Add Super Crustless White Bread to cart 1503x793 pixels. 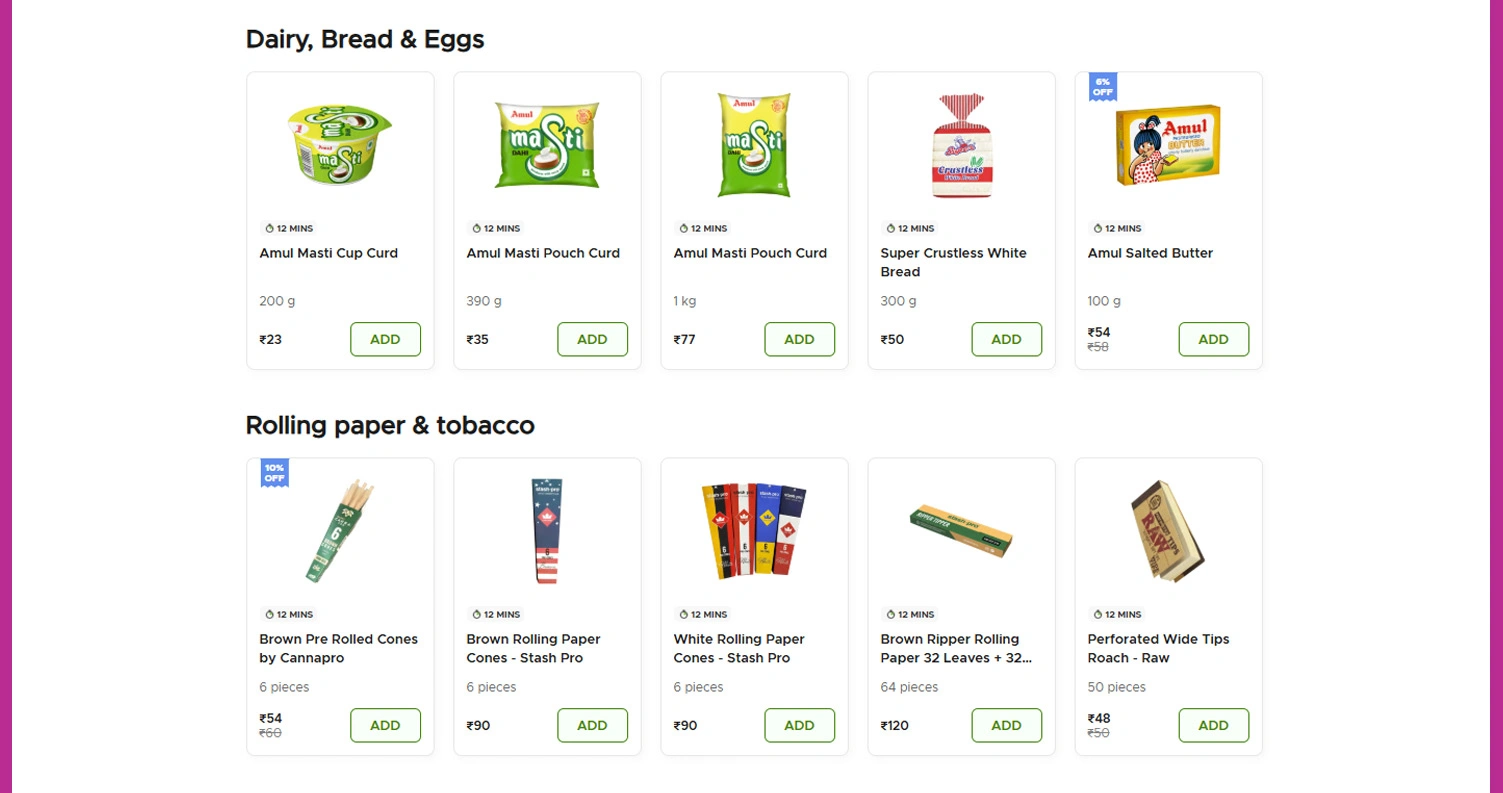[x=1006, y=339]
